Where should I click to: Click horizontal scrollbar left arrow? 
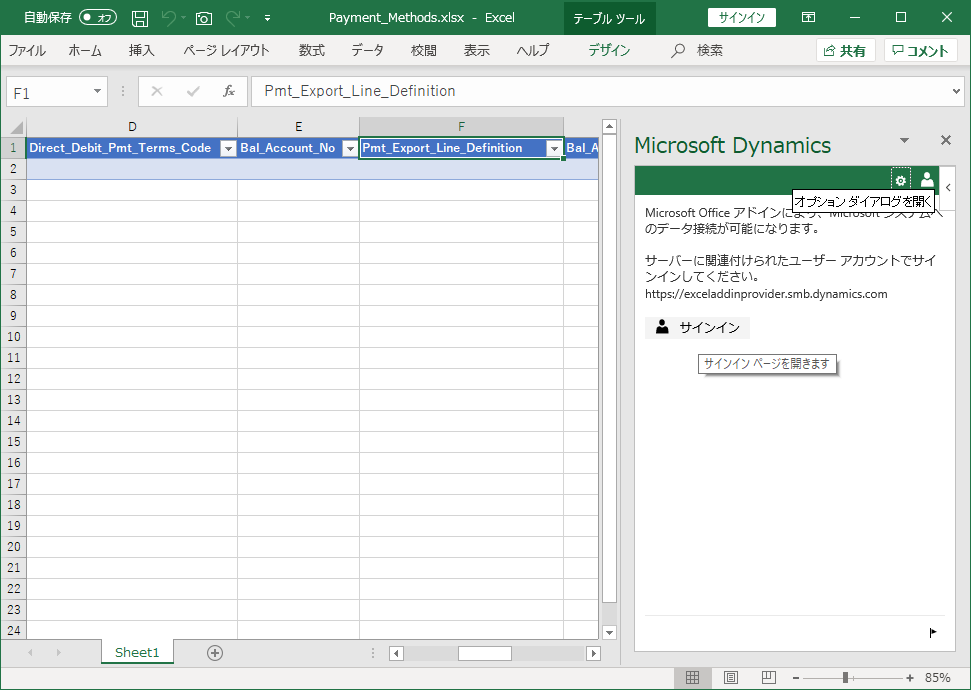pyautogui.click(x=396, y=653)
